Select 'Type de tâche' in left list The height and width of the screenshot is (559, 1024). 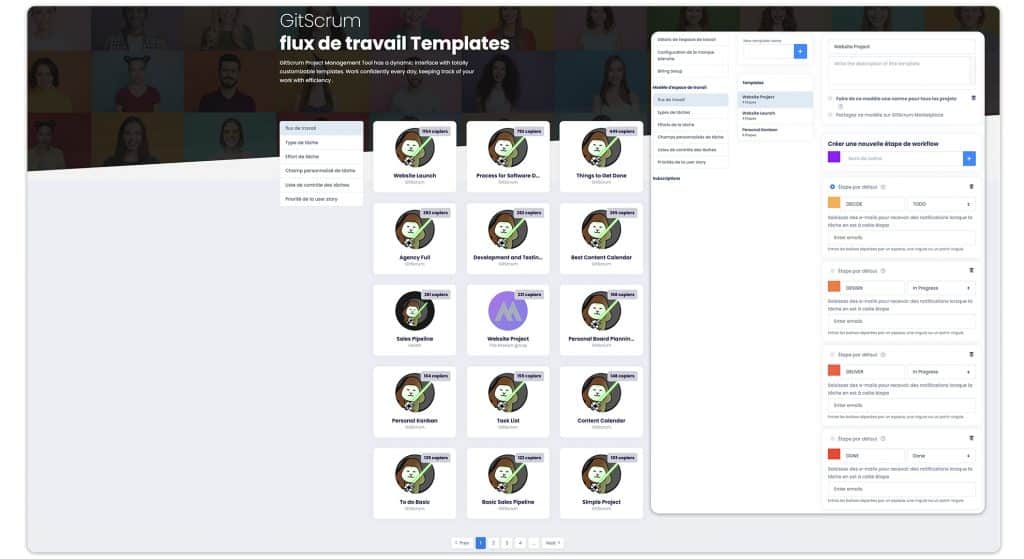click(321, 142)
